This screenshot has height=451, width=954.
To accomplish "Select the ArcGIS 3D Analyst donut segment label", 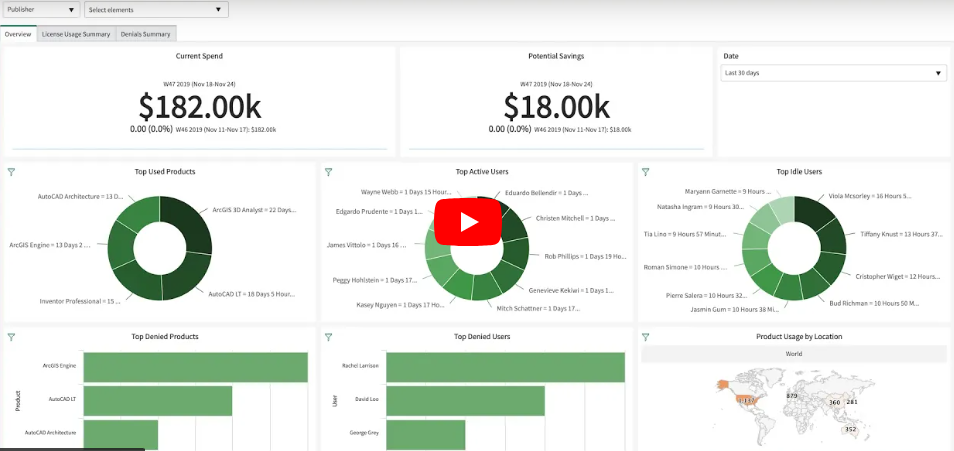I will (x=254, y=209).
